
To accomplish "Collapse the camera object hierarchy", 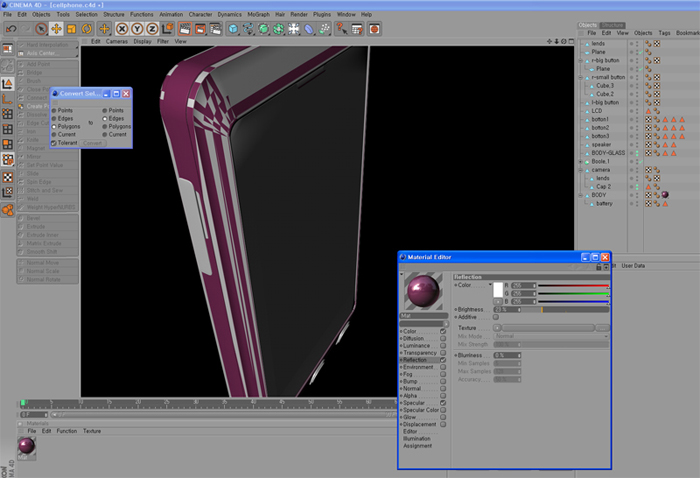I will pyautogui.click(x=581, y=170).
